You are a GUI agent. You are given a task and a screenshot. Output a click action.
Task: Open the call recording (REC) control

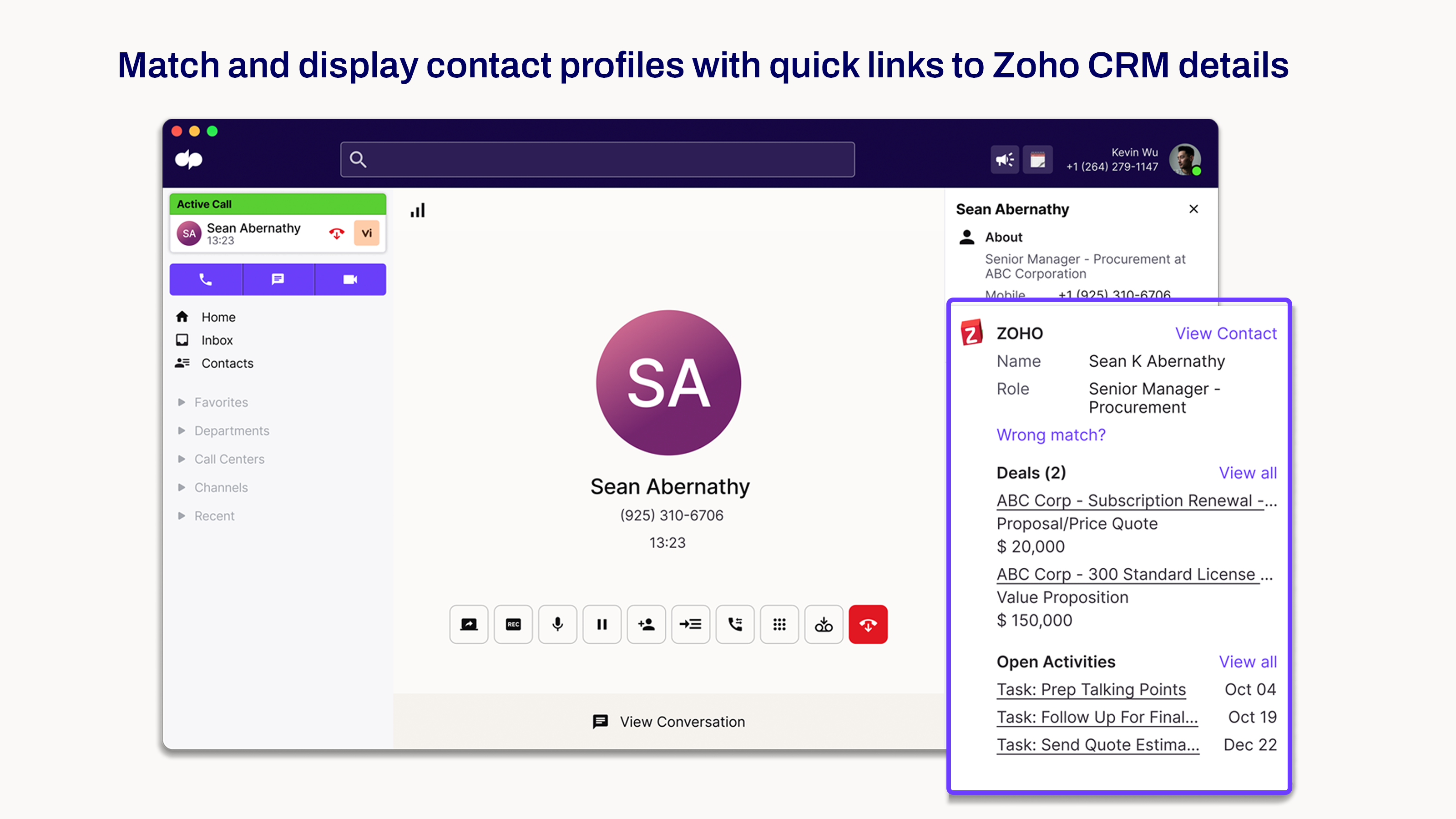[x=513, y=625]
